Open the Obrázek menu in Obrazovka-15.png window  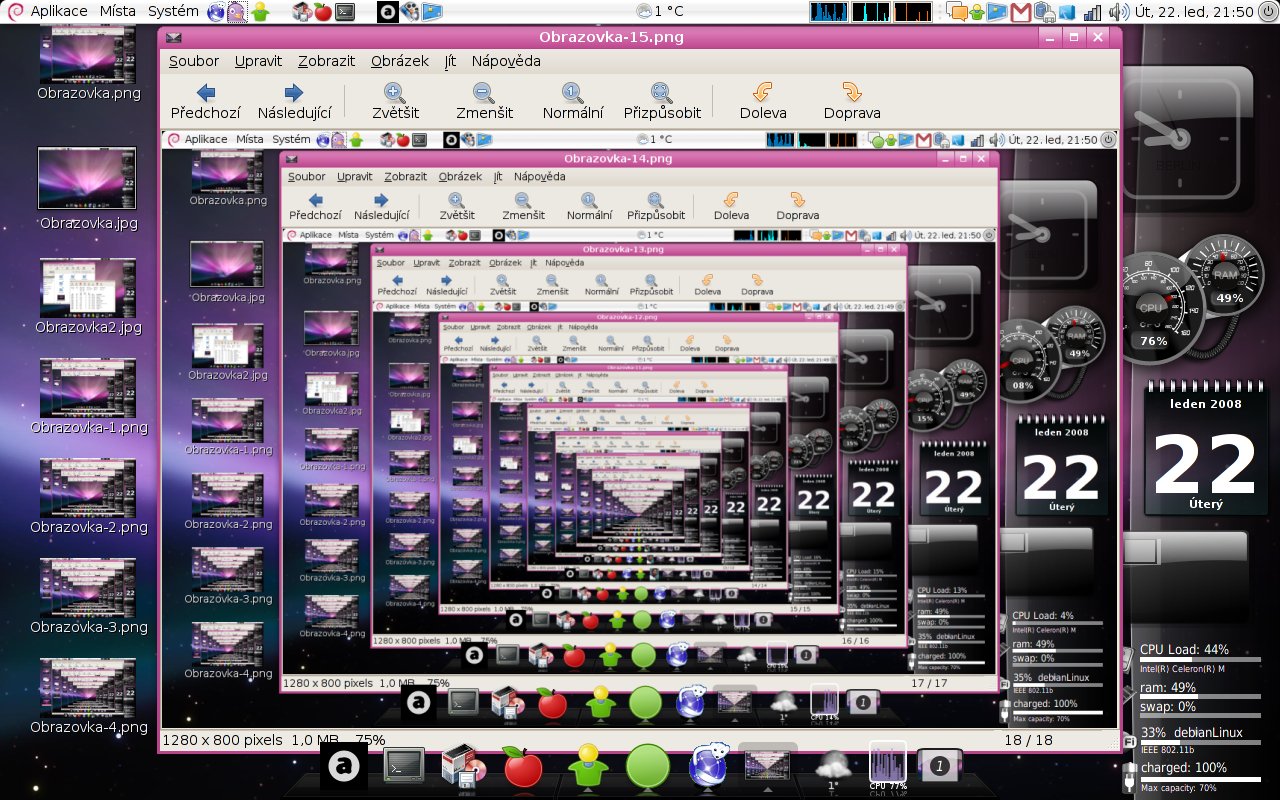400,61
